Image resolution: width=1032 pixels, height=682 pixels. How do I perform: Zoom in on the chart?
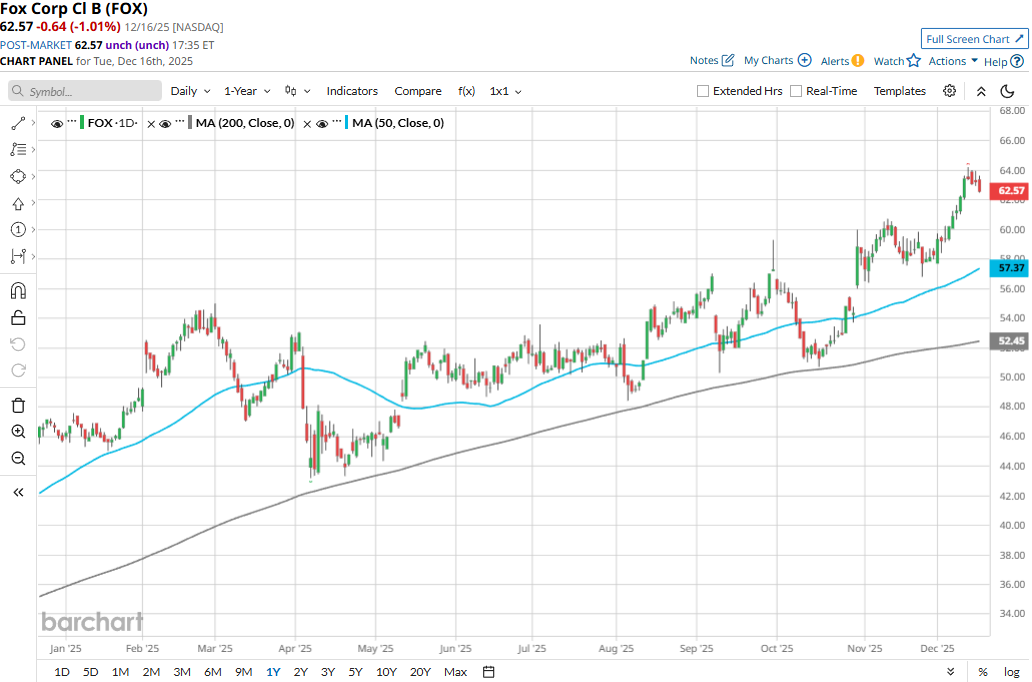point(18,432)
